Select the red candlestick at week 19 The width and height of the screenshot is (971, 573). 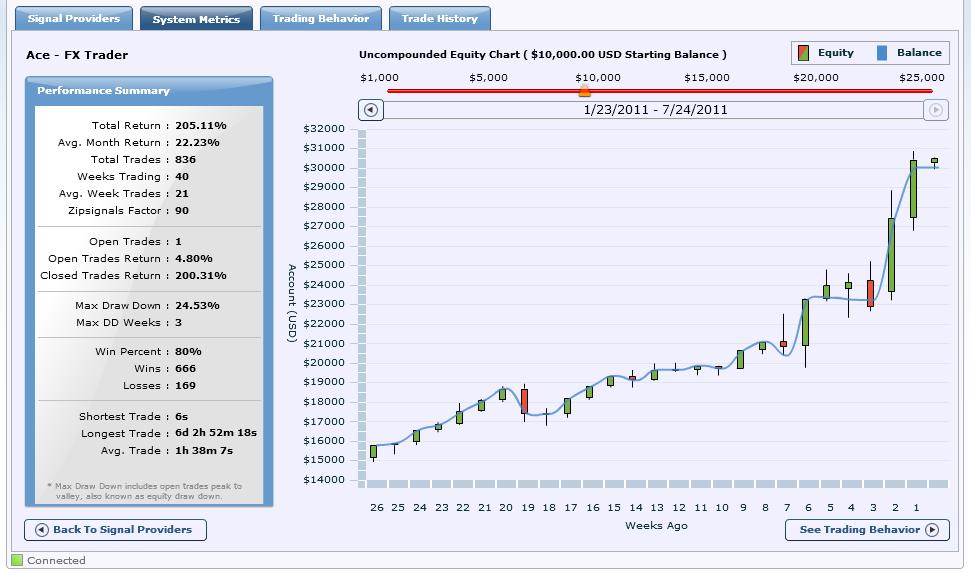[x=525, y=401]
